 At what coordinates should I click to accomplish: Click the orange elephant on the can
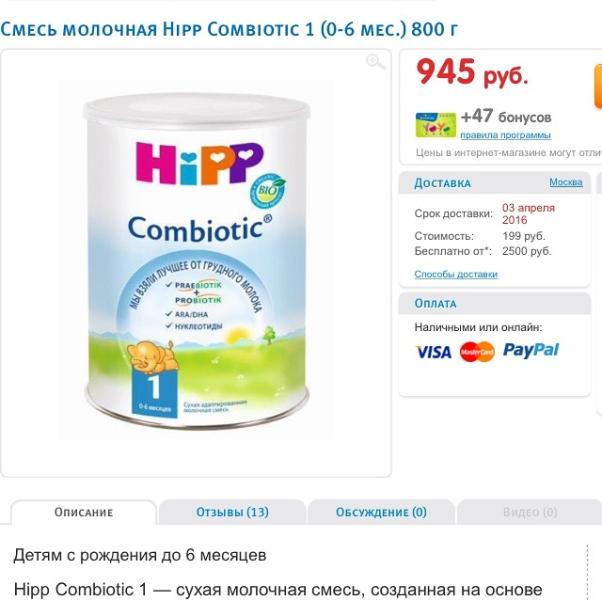pos(151,357)
